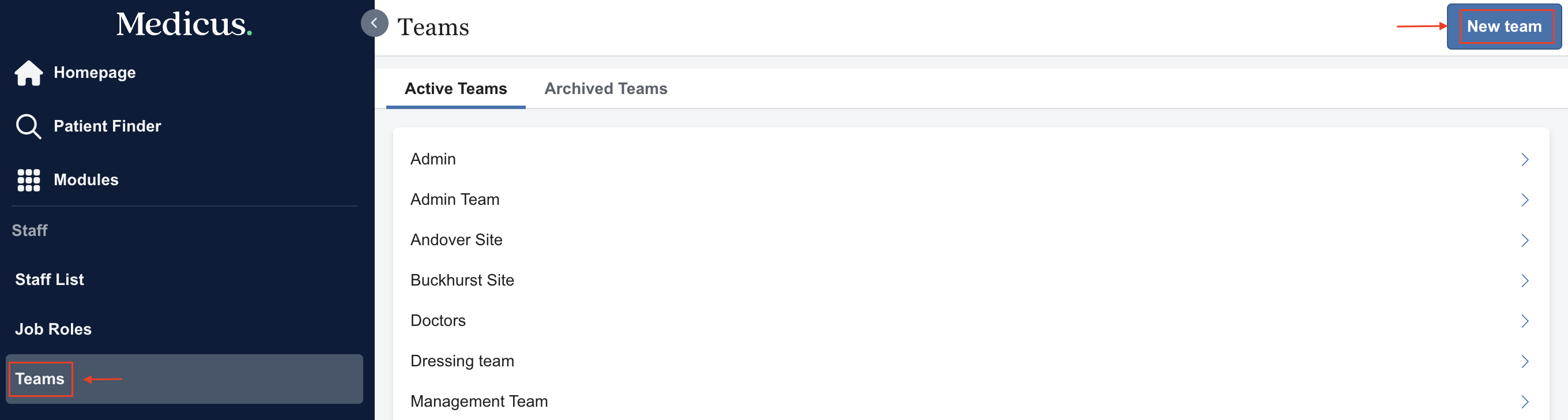Open the Modules grid icon
The image size is (1568, 420).
[29, 180]
